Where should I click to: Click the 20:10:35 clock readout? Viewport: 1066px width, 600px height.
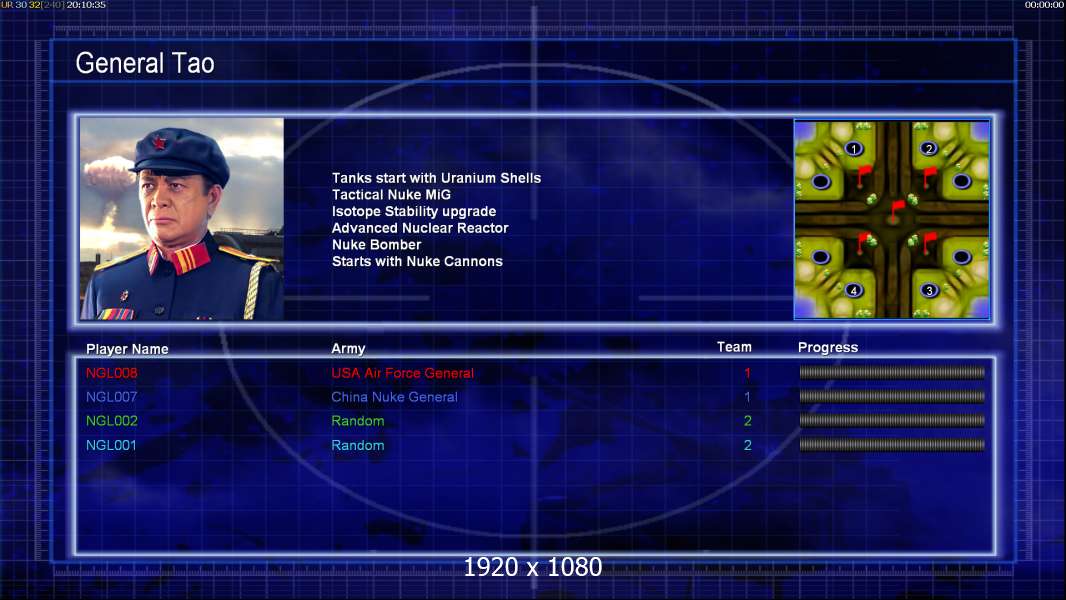click(86, 5)
